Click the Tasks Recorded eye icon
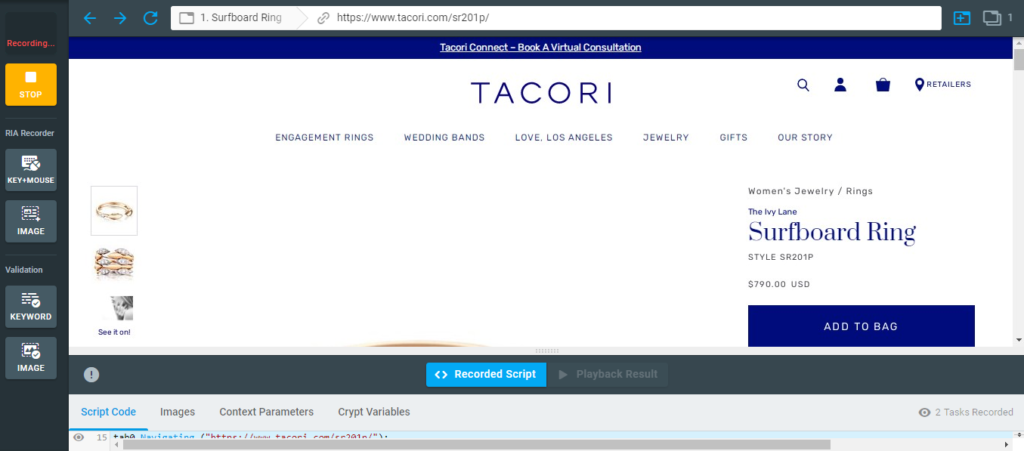Image resolution: width=1024 pixels, height=451 pixels. pyautogui.click(x=924, y=412)
